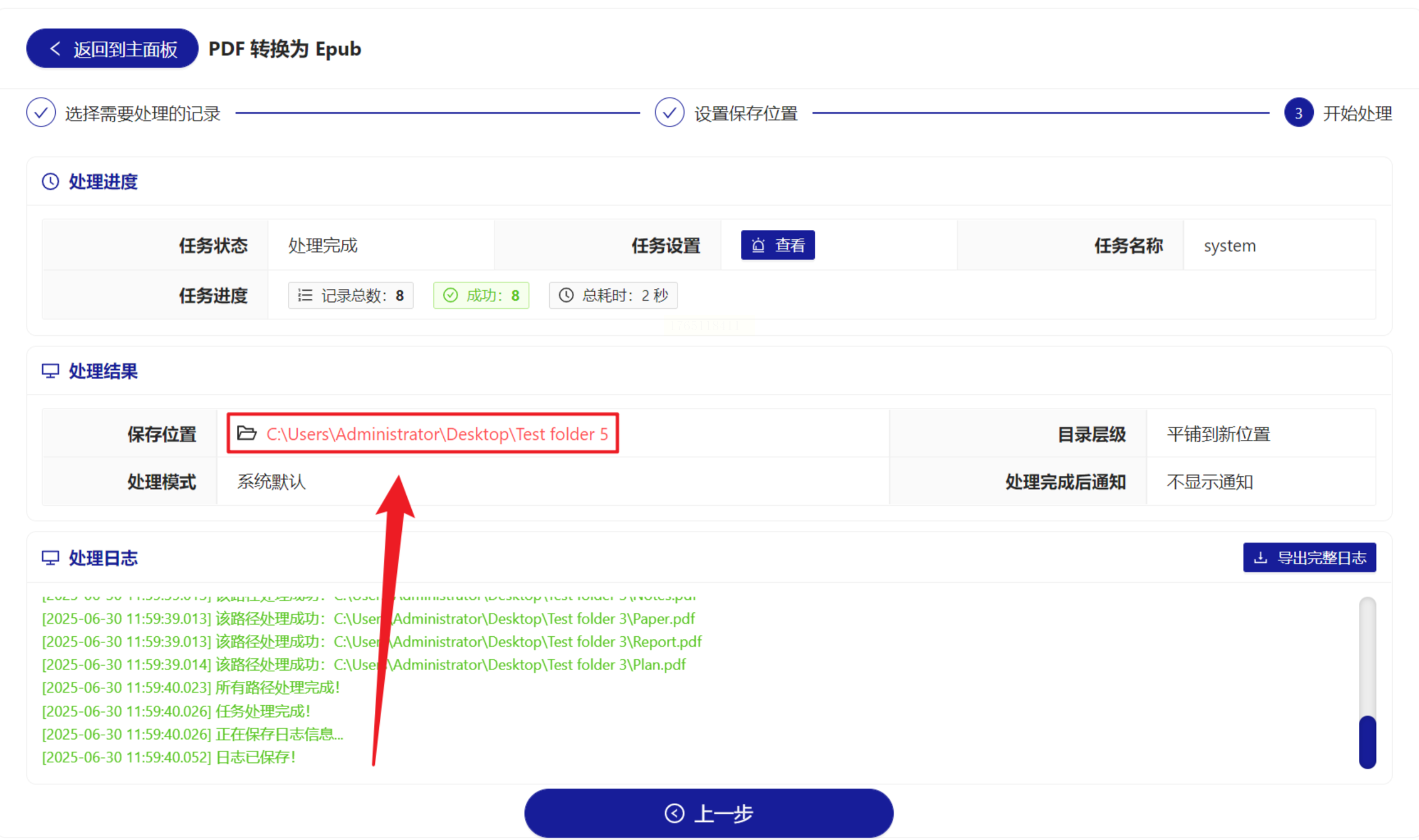Click the 日志已保存 final log line
This screenshot has height=840, width=1419.
[x=169, y=757]
